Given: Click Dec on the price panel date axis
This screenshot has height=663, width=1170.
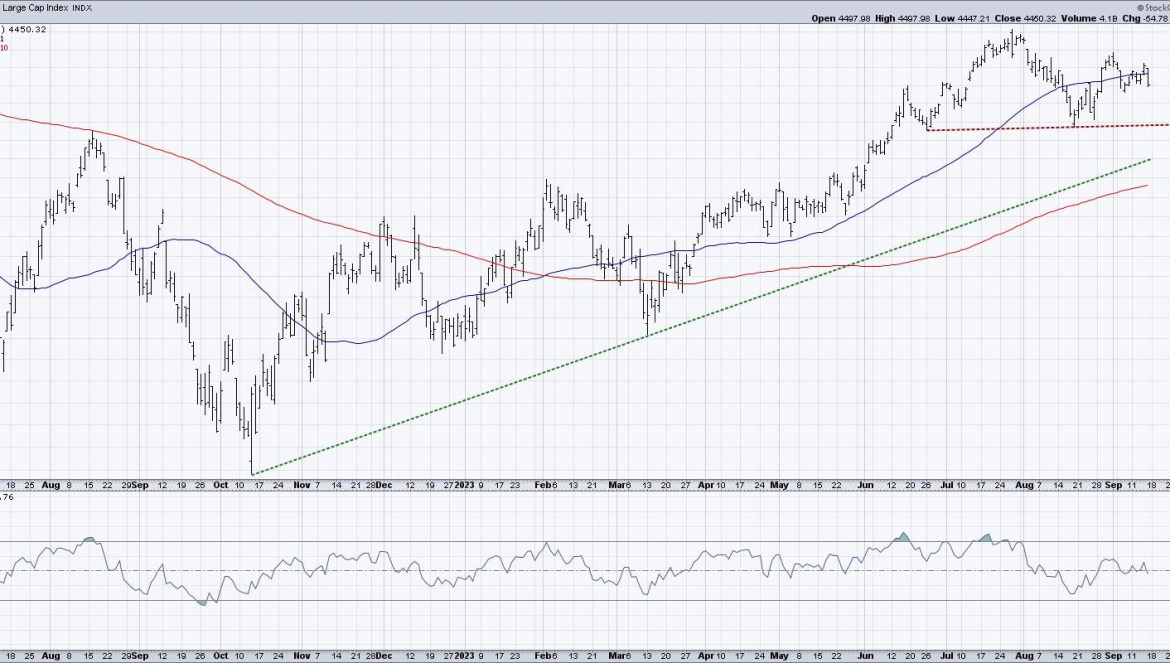Looking at the screenshot, I should pyautogui.click(x=384, y=485).
